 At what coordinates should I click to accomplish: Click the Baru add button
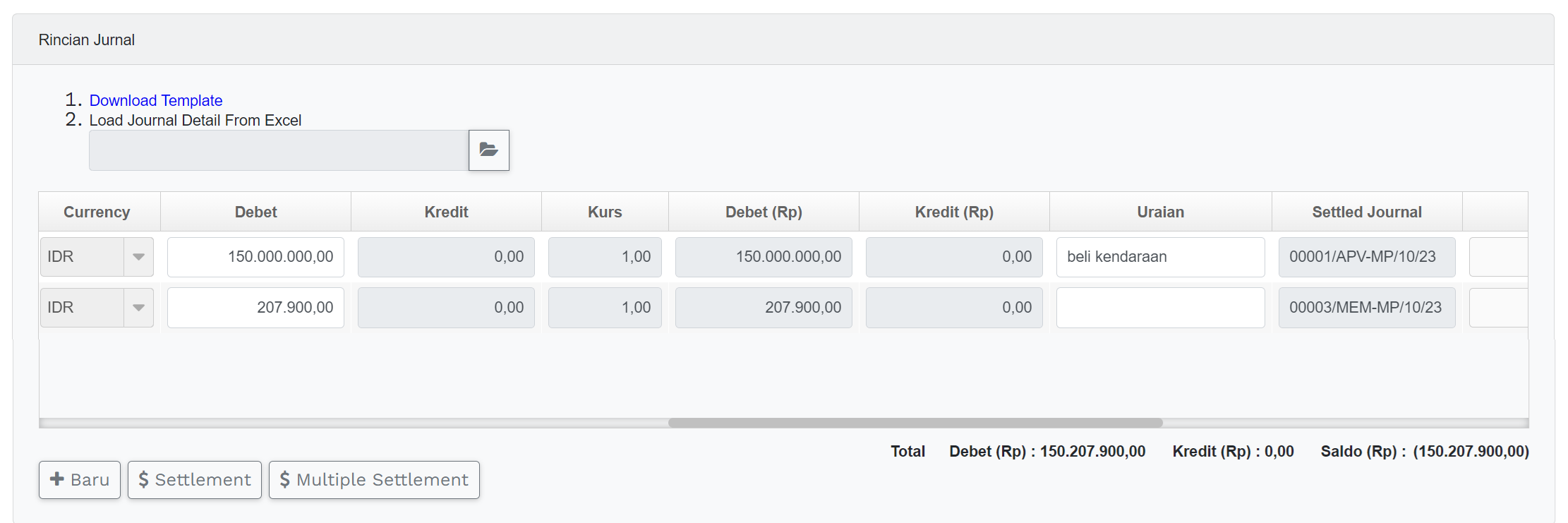[x=80, y=480]
